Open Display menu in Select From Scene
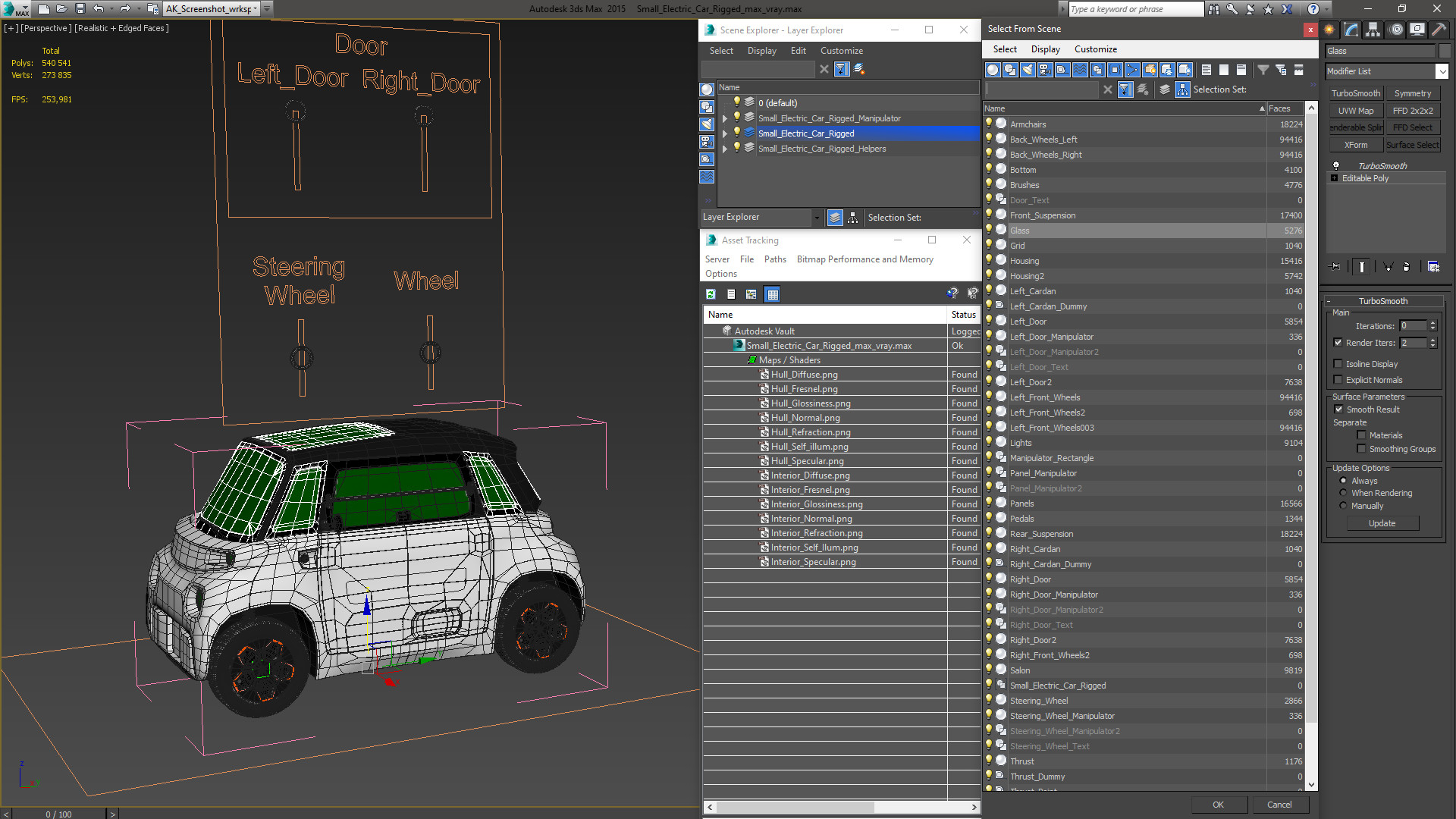The width and height of the screenshot is (1456, 819). [x=1045, y=49]
